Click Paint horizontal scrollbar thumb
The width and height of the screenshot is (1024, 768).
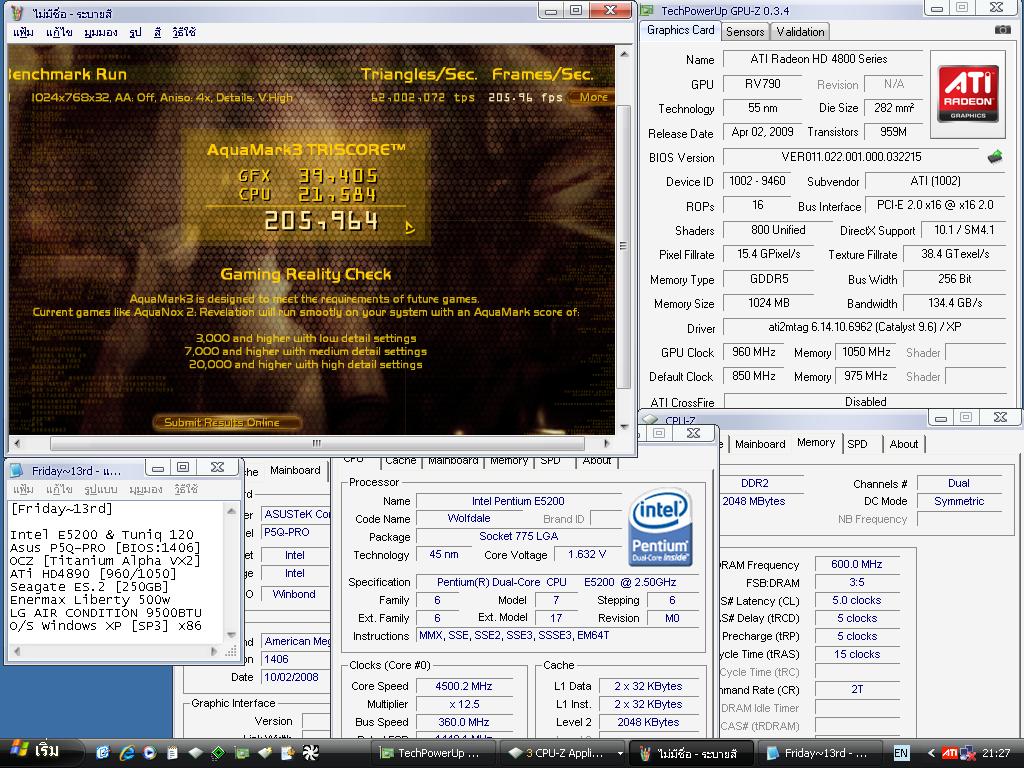pyautogui.click(x=317, y=443)
